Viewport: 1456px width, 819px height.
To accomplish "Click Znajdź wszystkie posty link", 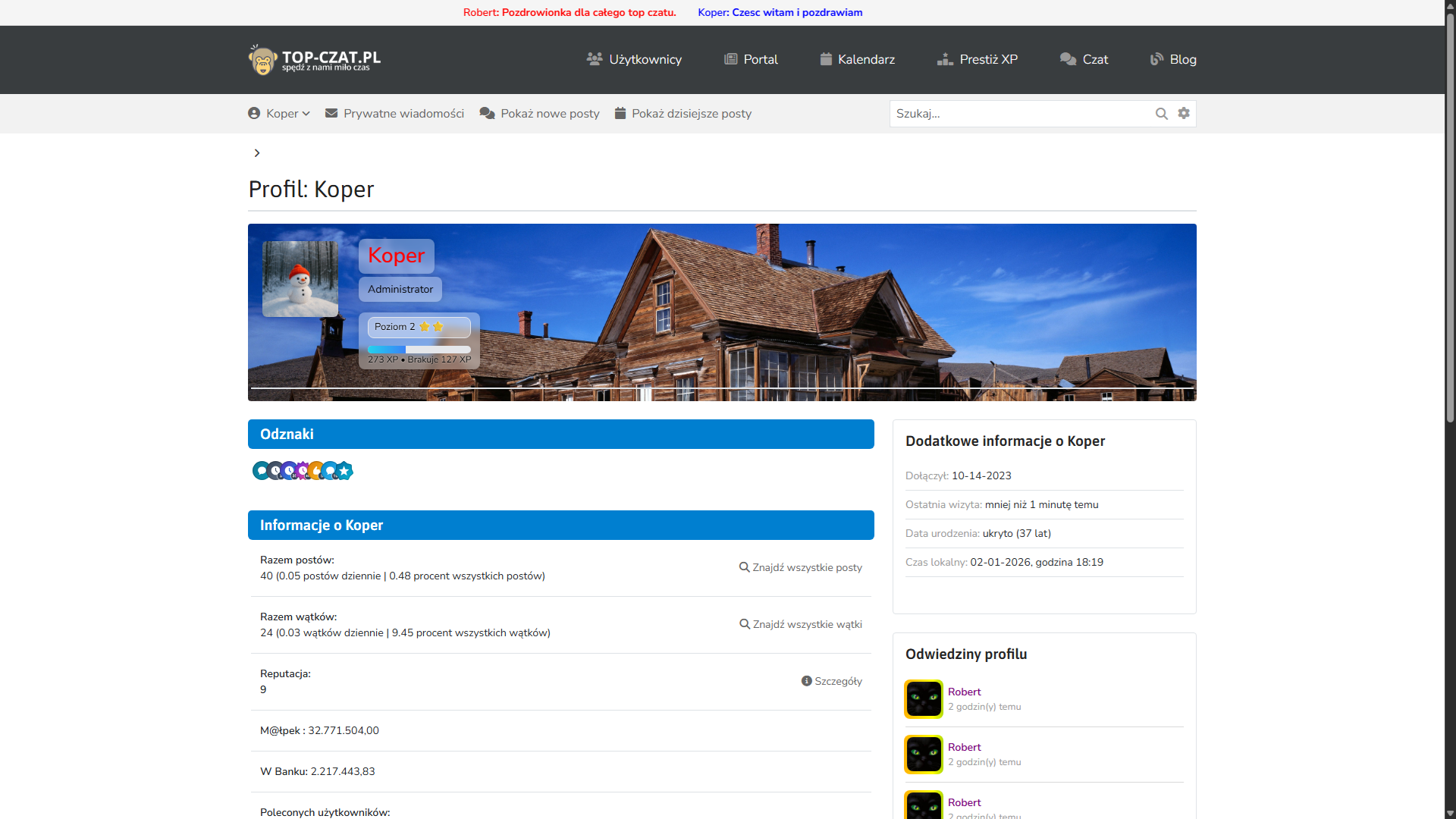I will point(801,567).
